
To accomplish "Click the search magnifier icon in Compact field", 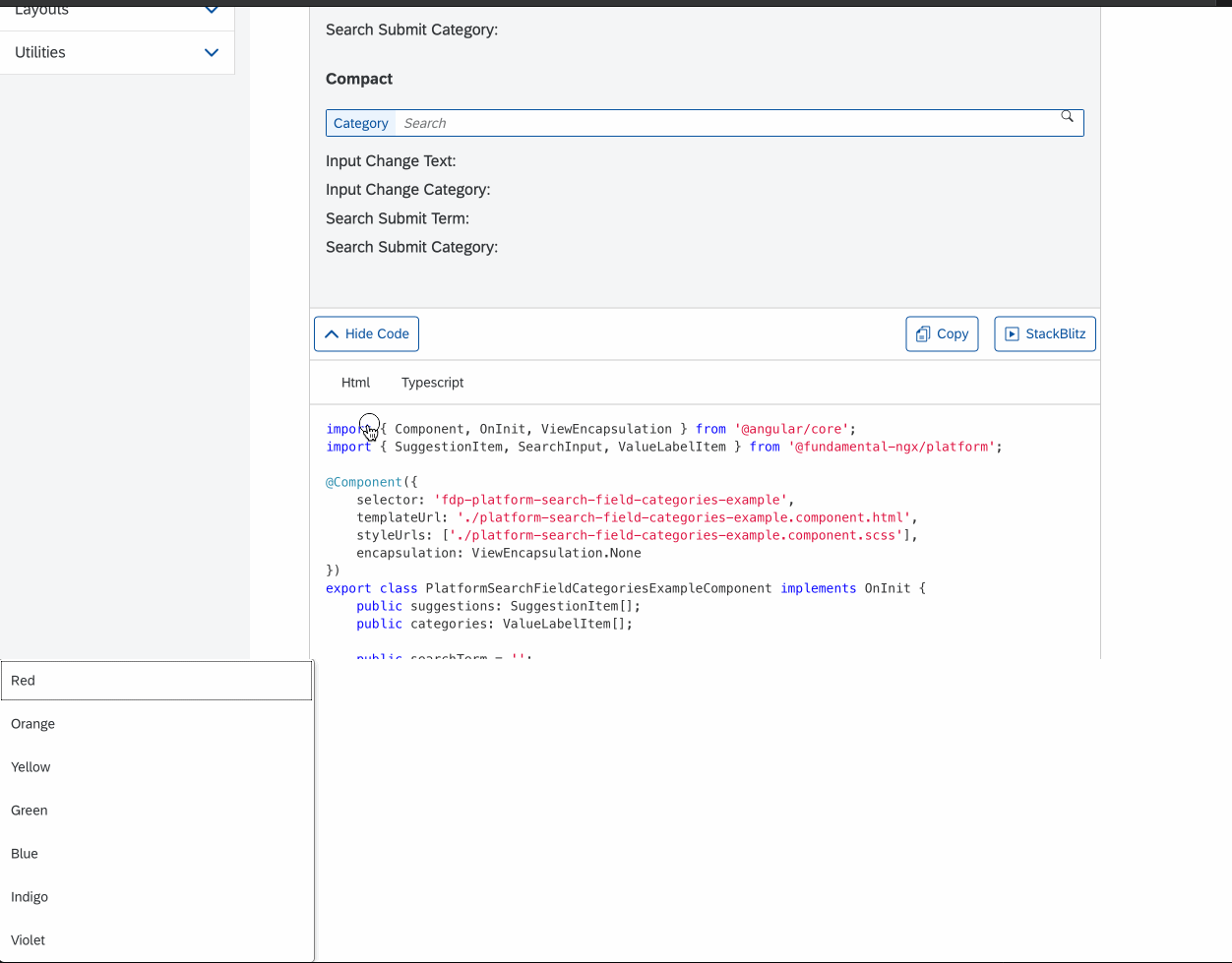I will pos(1067,117).
